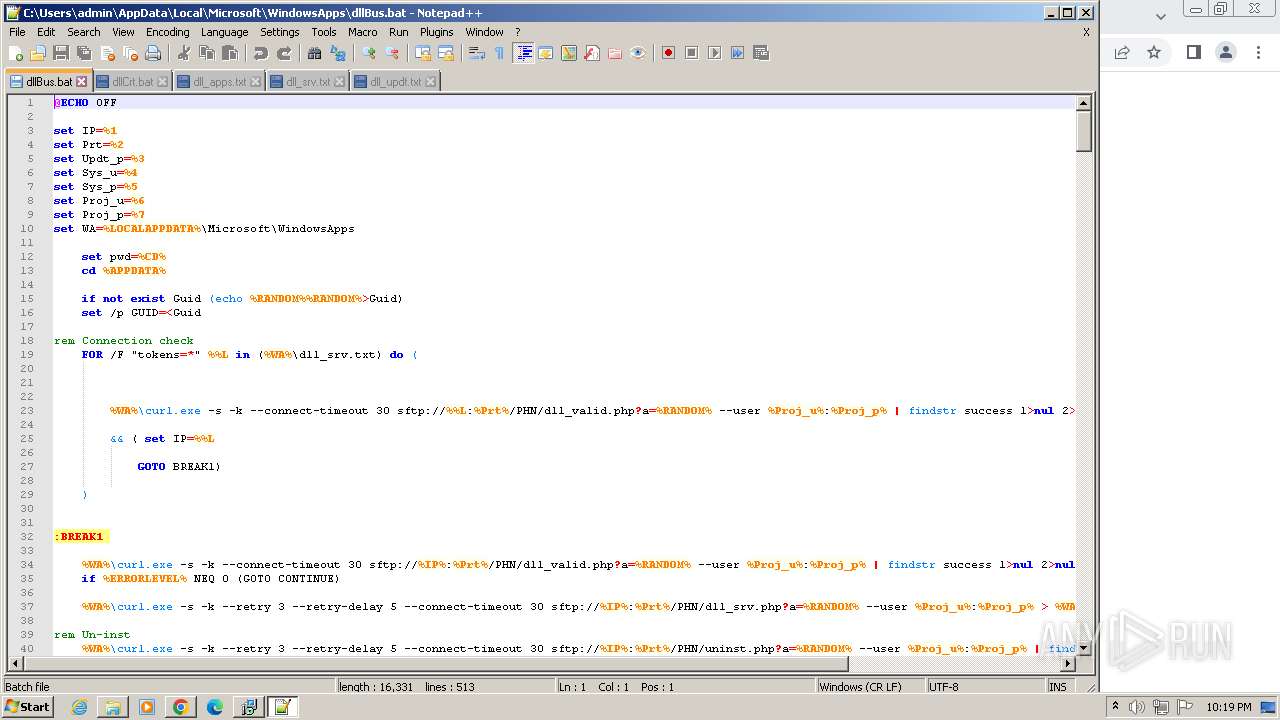Screen dimensions: 1280x720
Task: Open the Function List toolbar icon
Action: coord(592,53)
